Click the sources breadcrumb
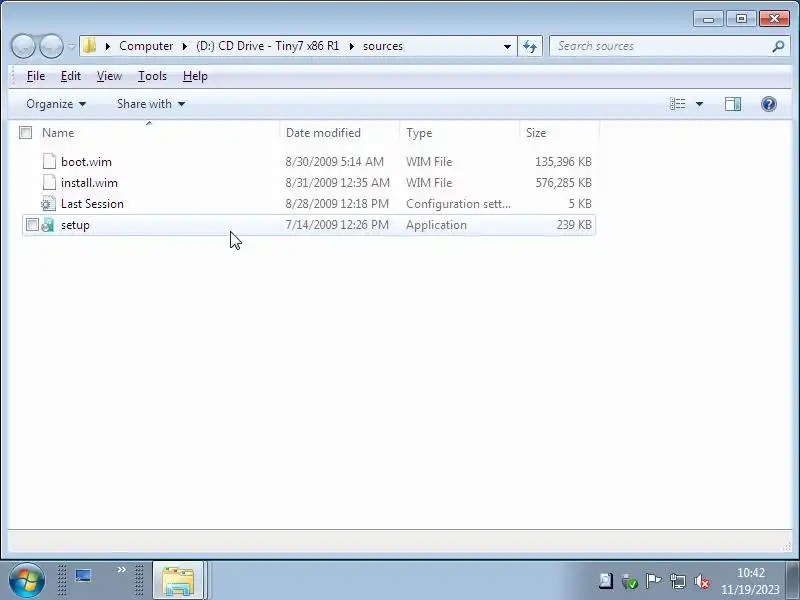Viewport: 800px width, 600px height. coord(383,46)
